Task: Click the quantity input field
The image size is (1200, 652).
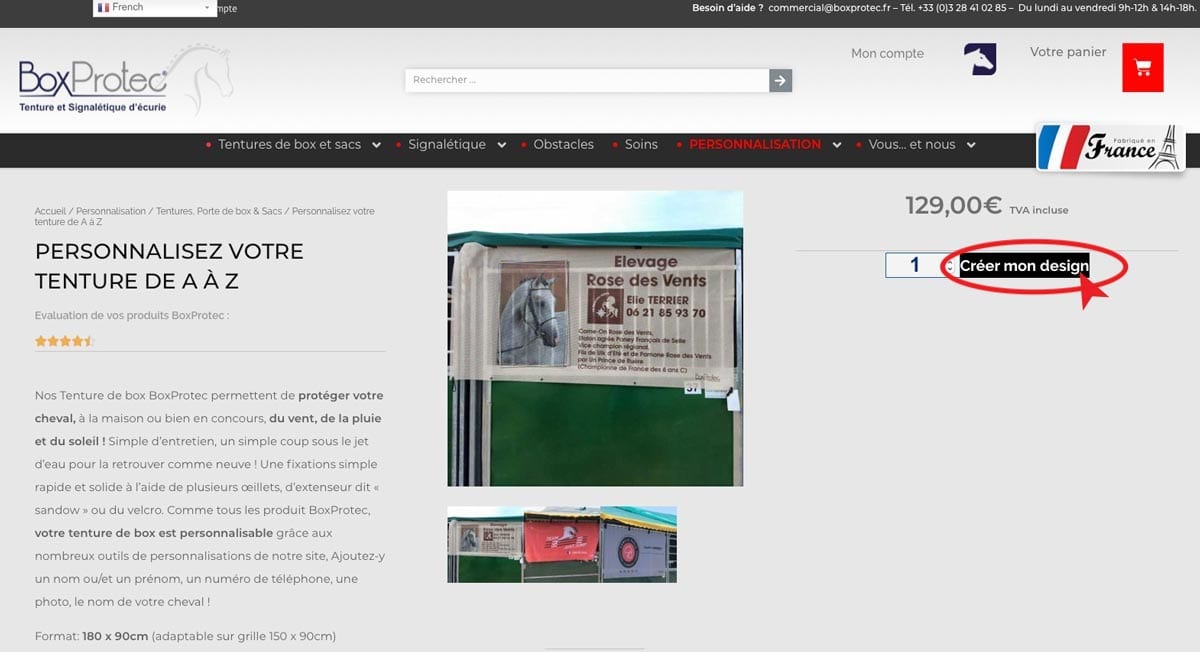Action: coord(914,266)
